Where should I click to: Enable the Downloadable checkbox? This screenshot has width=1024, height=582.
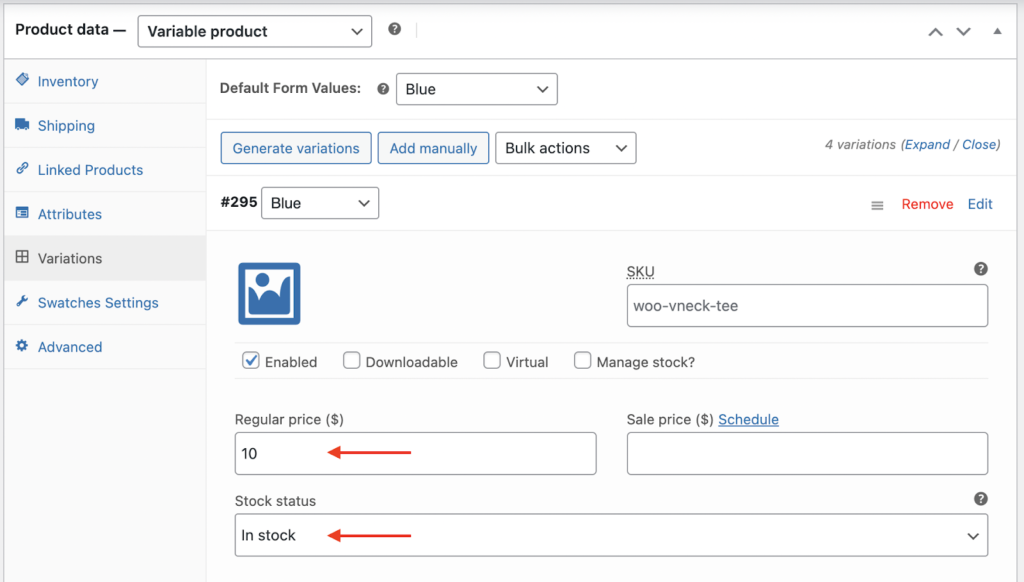click(352, 361)
